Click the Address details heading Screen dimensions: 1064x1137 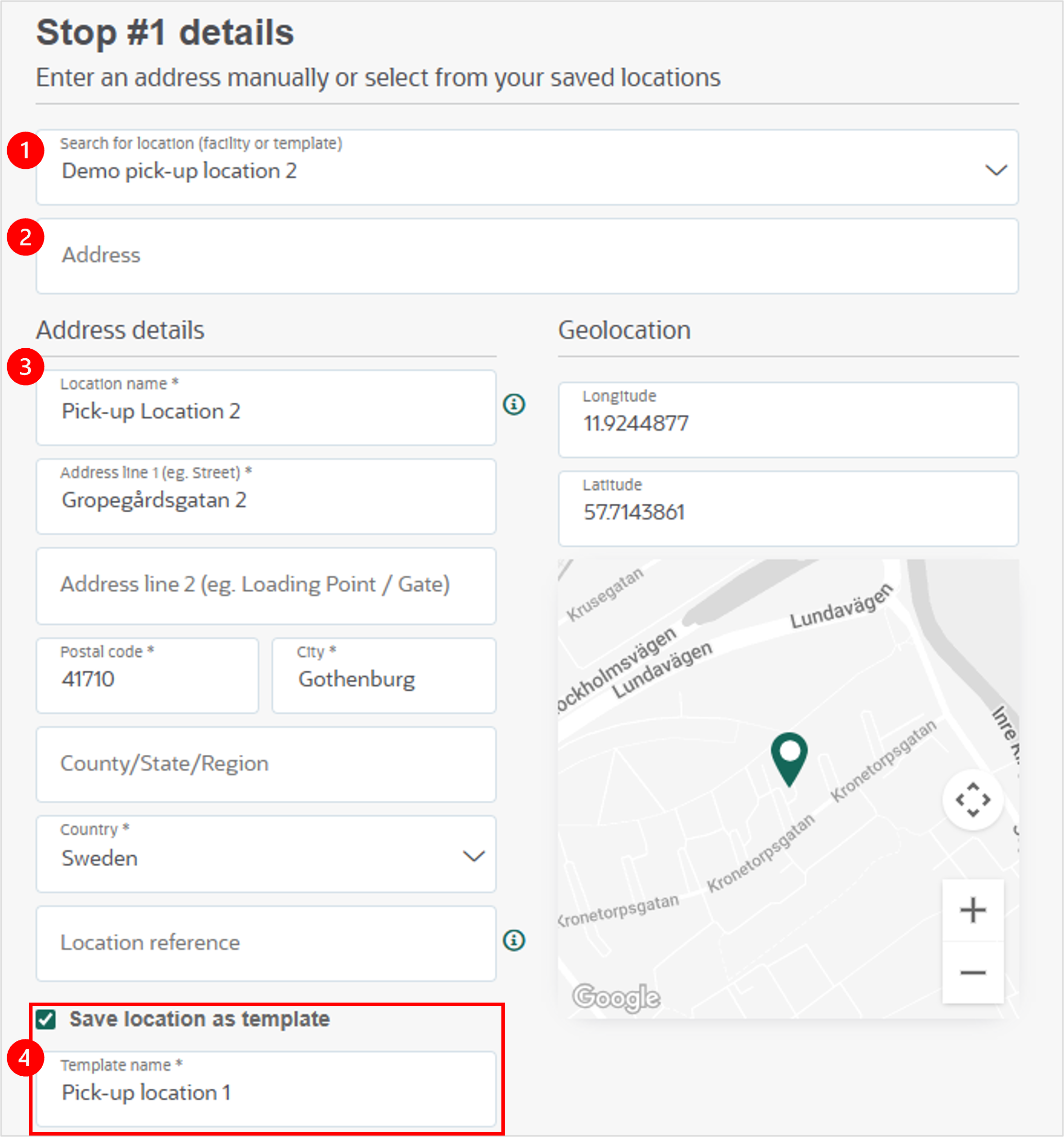(120, 330)
